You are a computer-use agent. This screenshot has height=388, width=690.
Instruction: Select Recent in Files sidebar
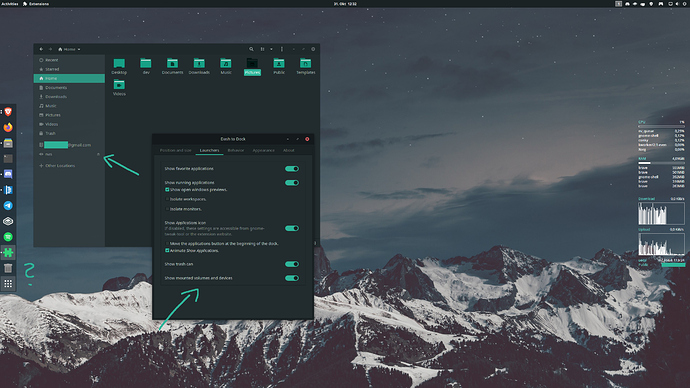pos(69,60)
